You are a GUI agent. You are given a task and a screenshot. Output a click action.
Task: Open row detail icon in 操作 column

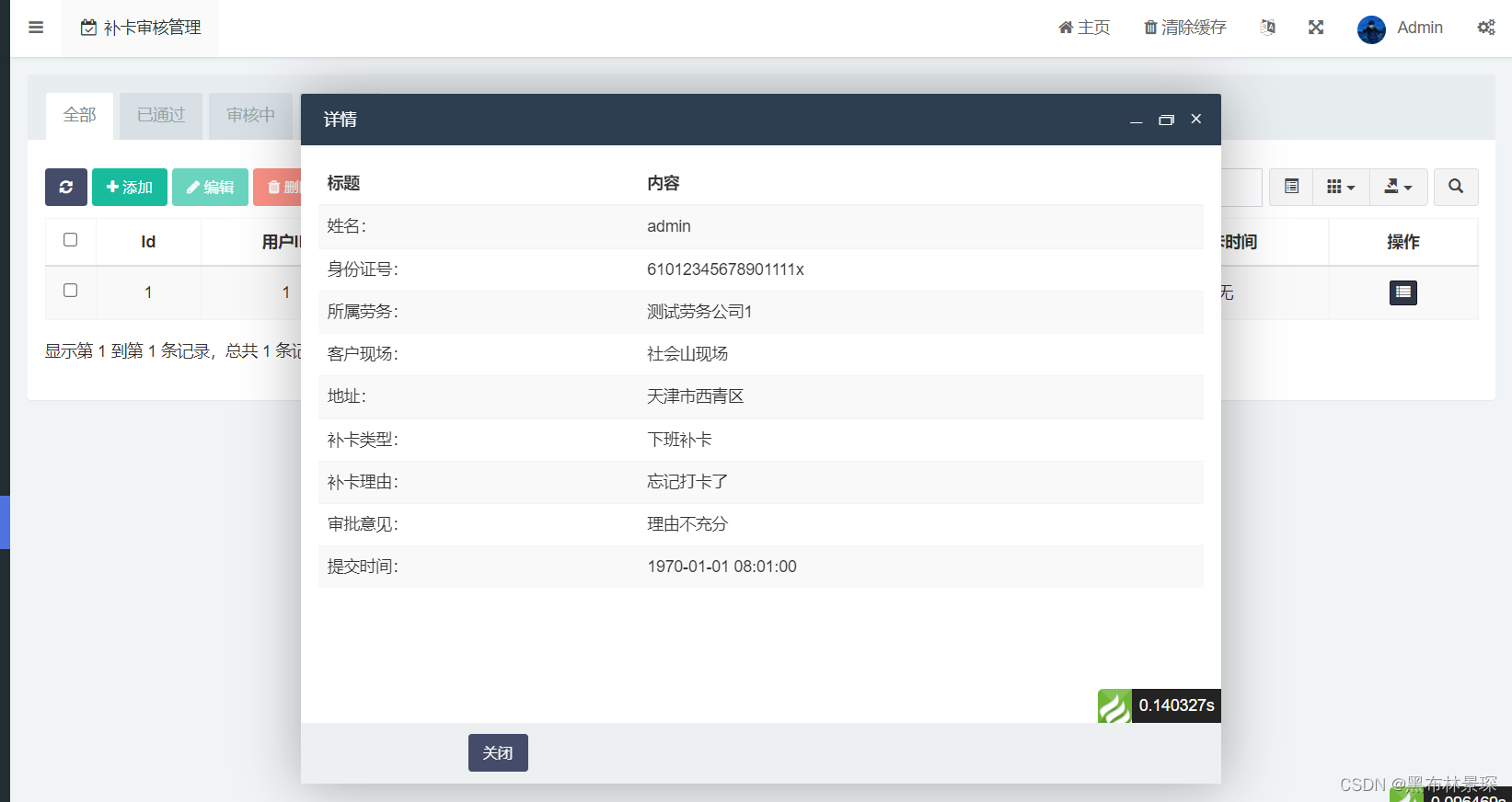tap(1402, 292)
